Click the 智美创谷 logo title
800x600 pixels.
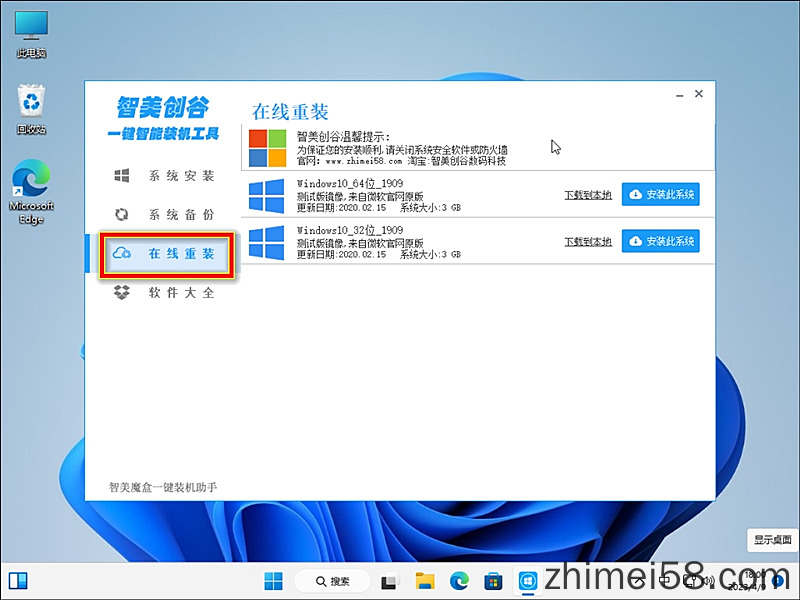[163, 107]
